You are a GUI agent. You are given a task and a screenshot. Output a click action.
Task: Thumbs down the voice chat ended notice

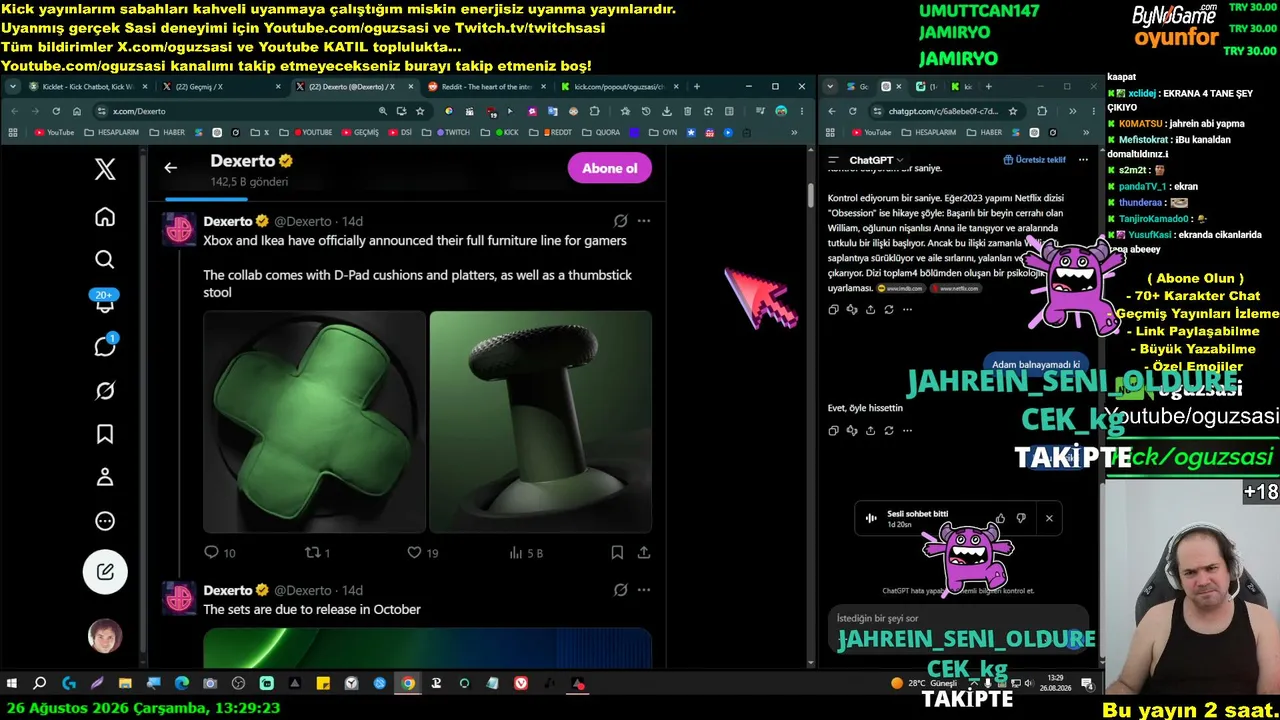pyautogui.click(x=1021, y=518)
